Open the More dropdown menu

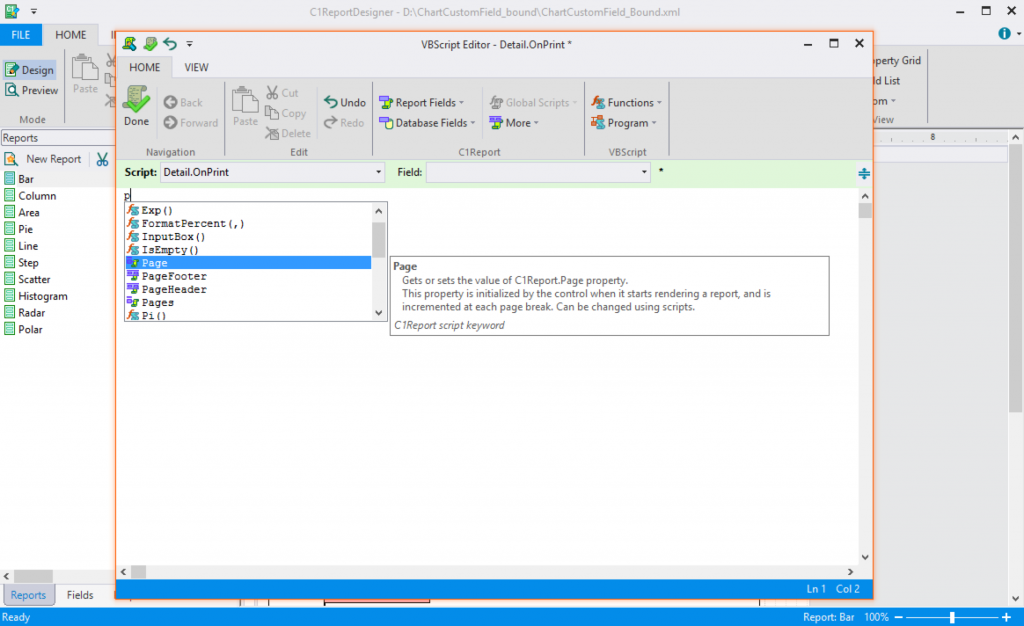(514, 123)
